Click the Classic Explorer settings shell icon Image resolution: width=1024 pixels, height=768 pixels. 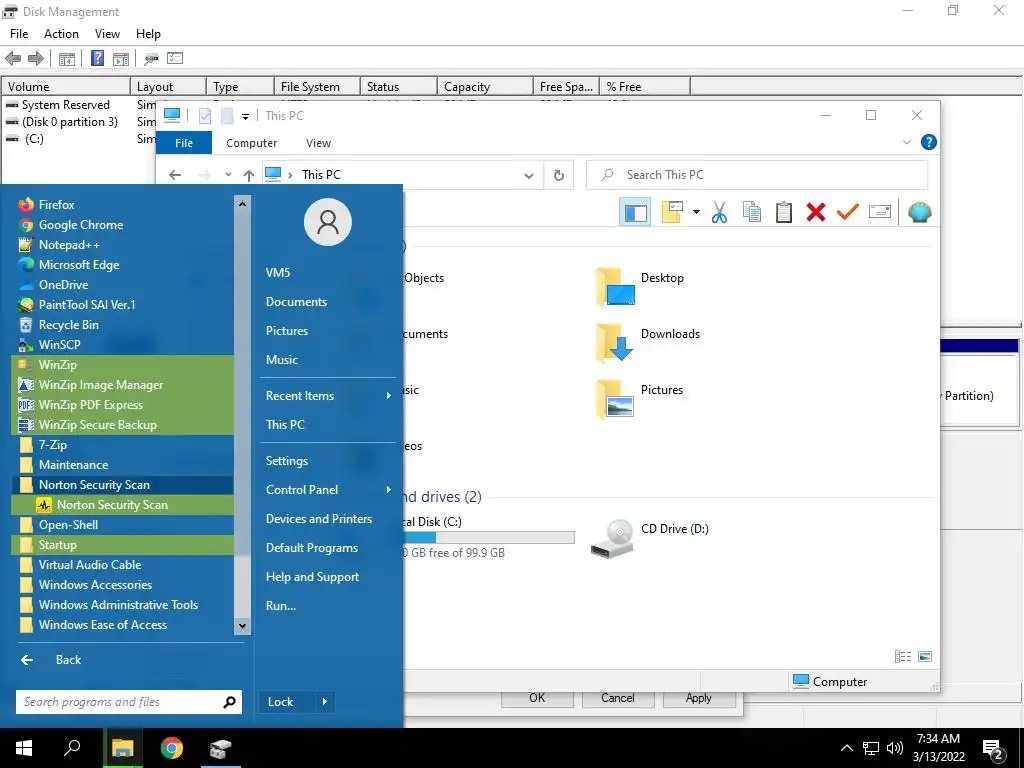click(920, 212)
